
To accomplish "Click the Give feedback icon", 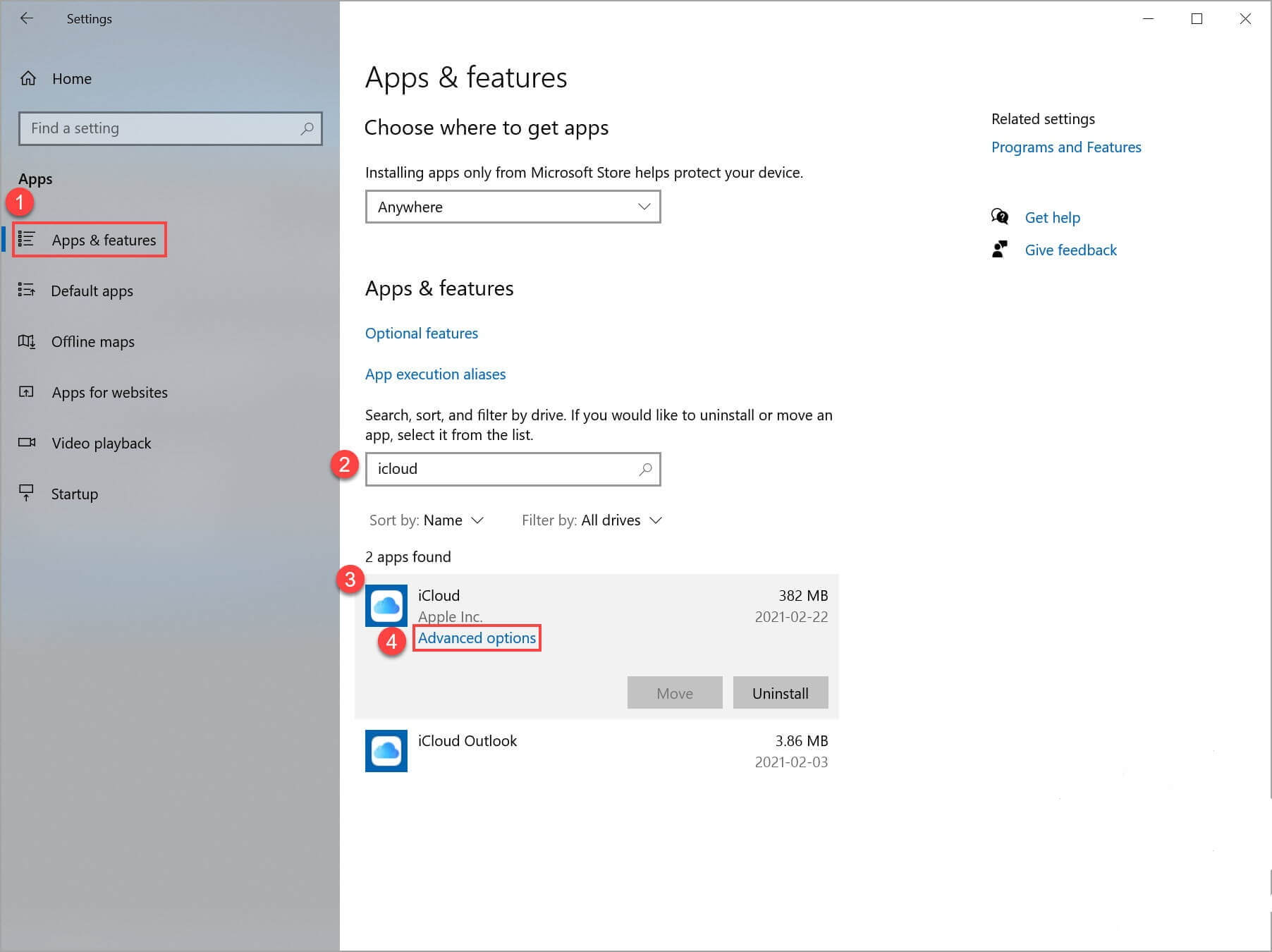I will pyautogui.click(x=999, y=250).
